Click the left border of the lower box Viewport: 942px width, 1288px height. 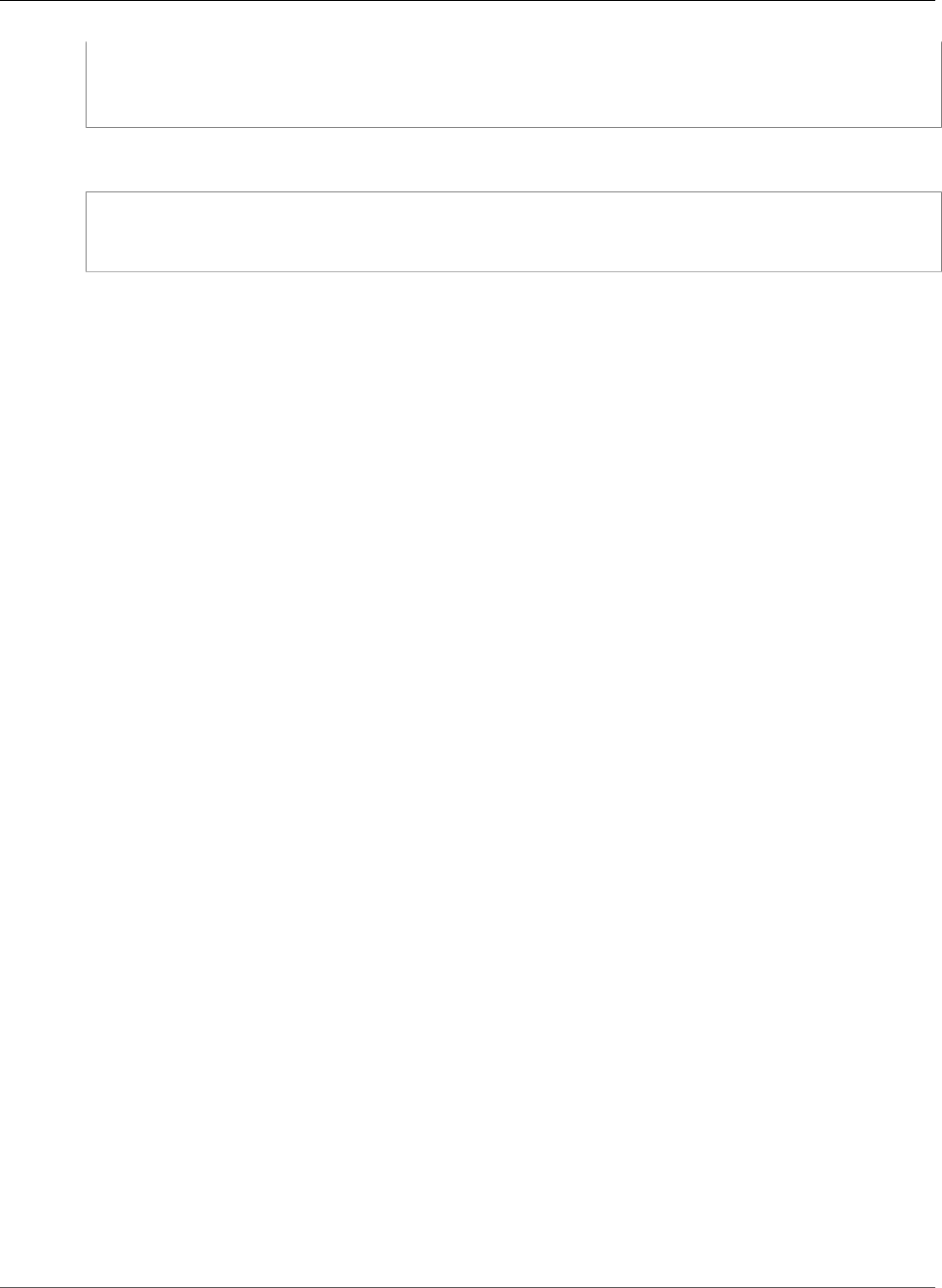(87, 232)
